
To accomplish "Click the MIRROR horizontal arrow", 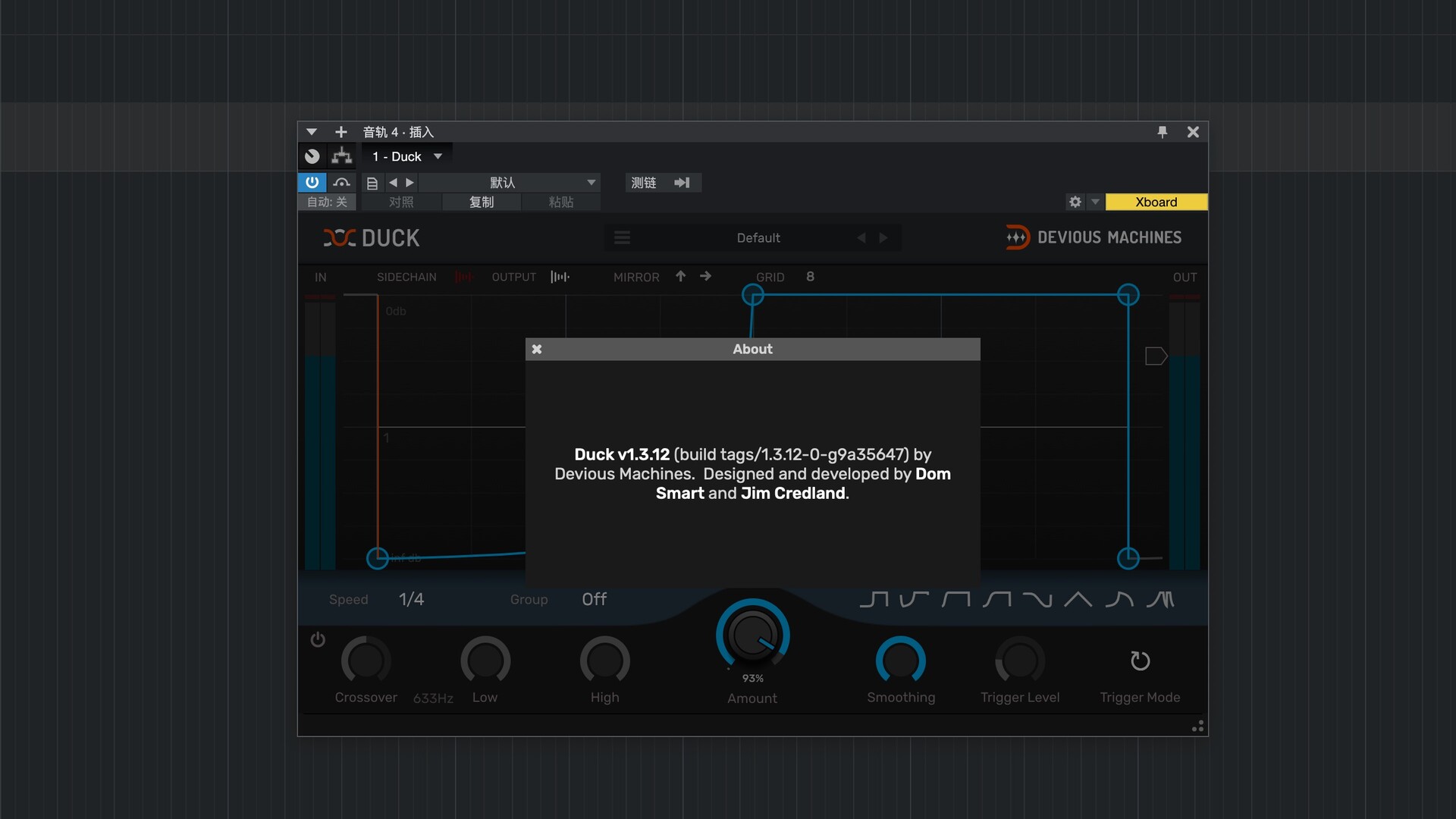I will [x=706, y=277].
